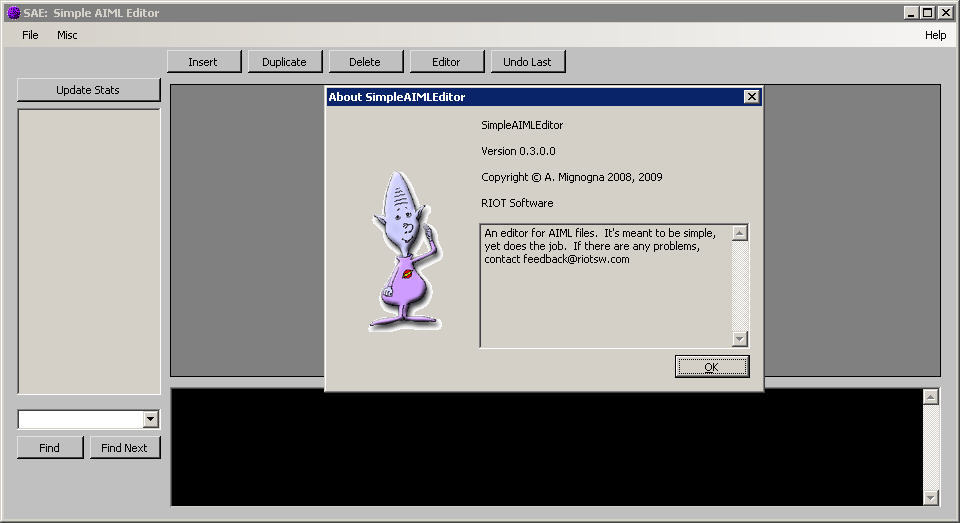Minimize the SAE main window
The image size is (960, 523).
pos(911,12)
